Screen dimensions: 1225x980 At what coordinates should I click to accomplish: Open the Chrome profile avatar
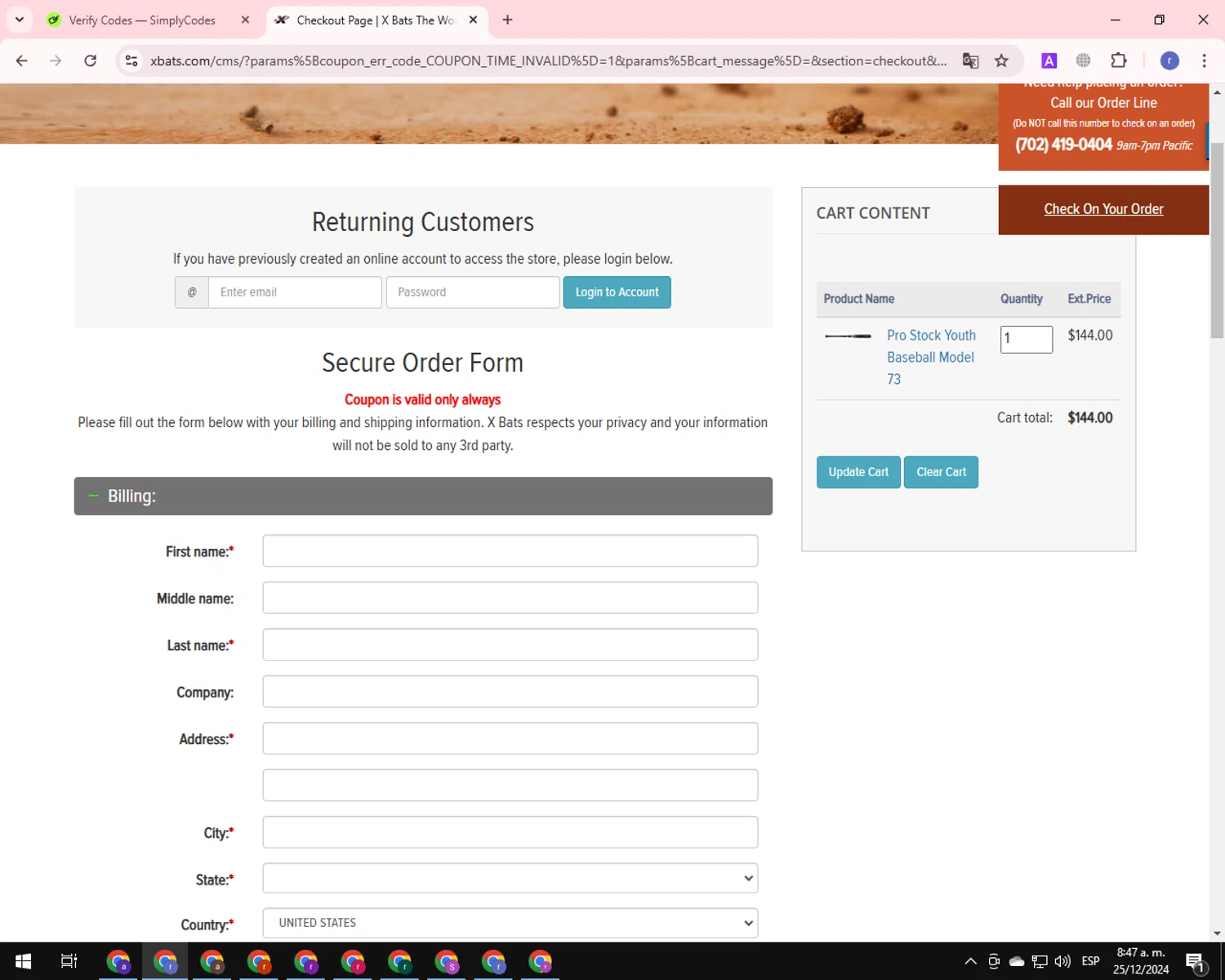[1169, 60]
